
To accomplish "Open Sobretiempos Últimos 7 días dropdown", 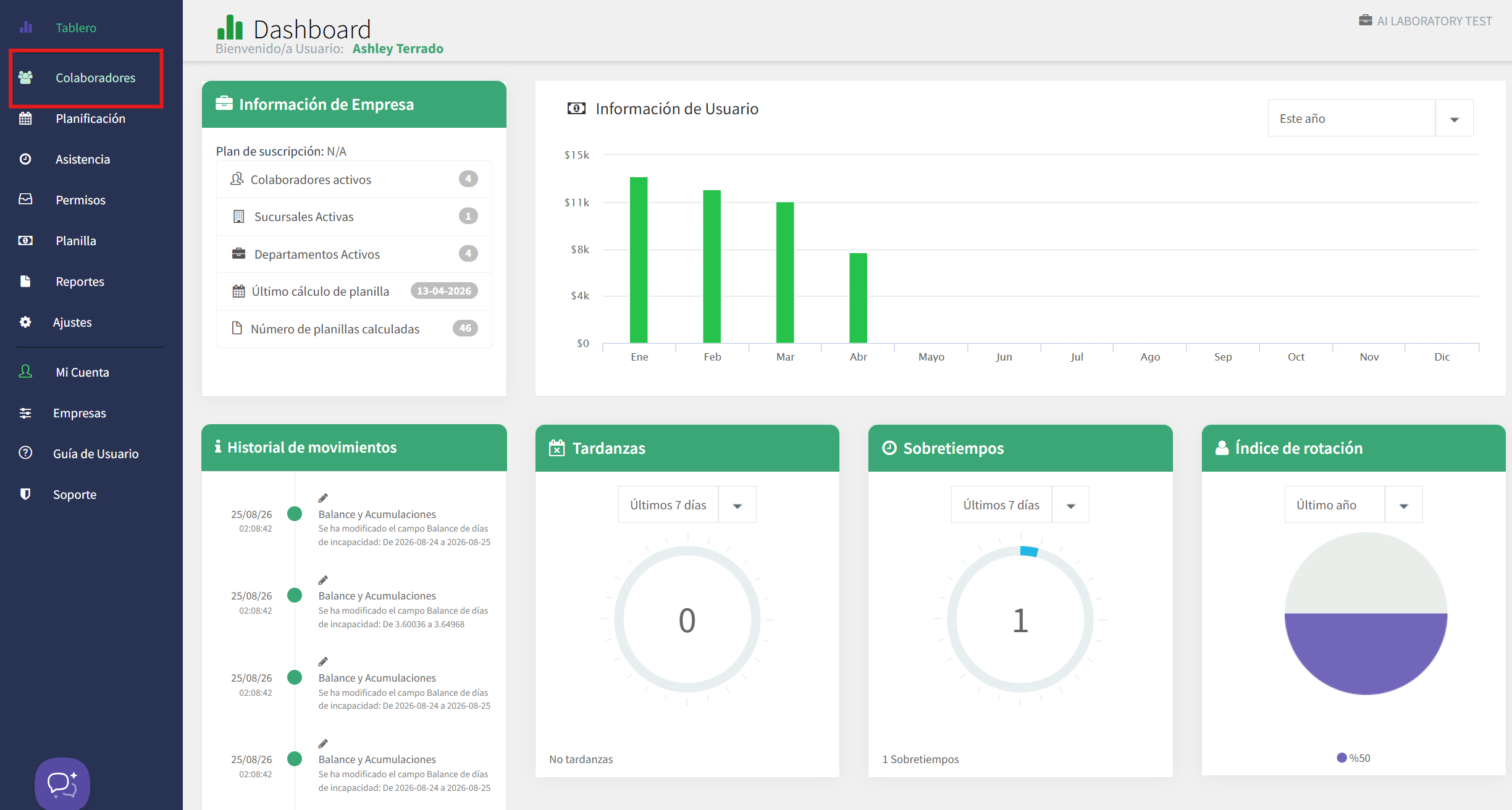I will pyautogui.click(x=1020, y=505).
